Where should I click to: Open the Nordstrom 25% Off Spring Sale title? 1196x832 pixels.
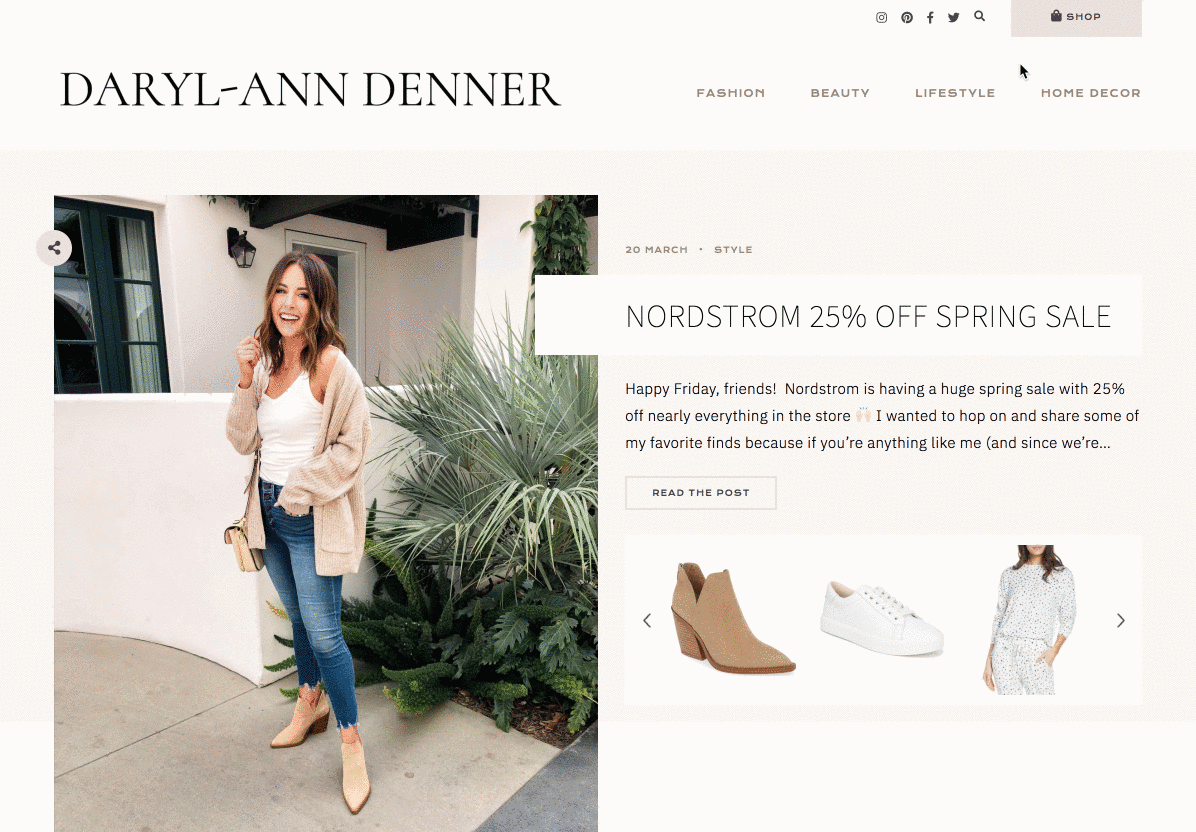868,316
